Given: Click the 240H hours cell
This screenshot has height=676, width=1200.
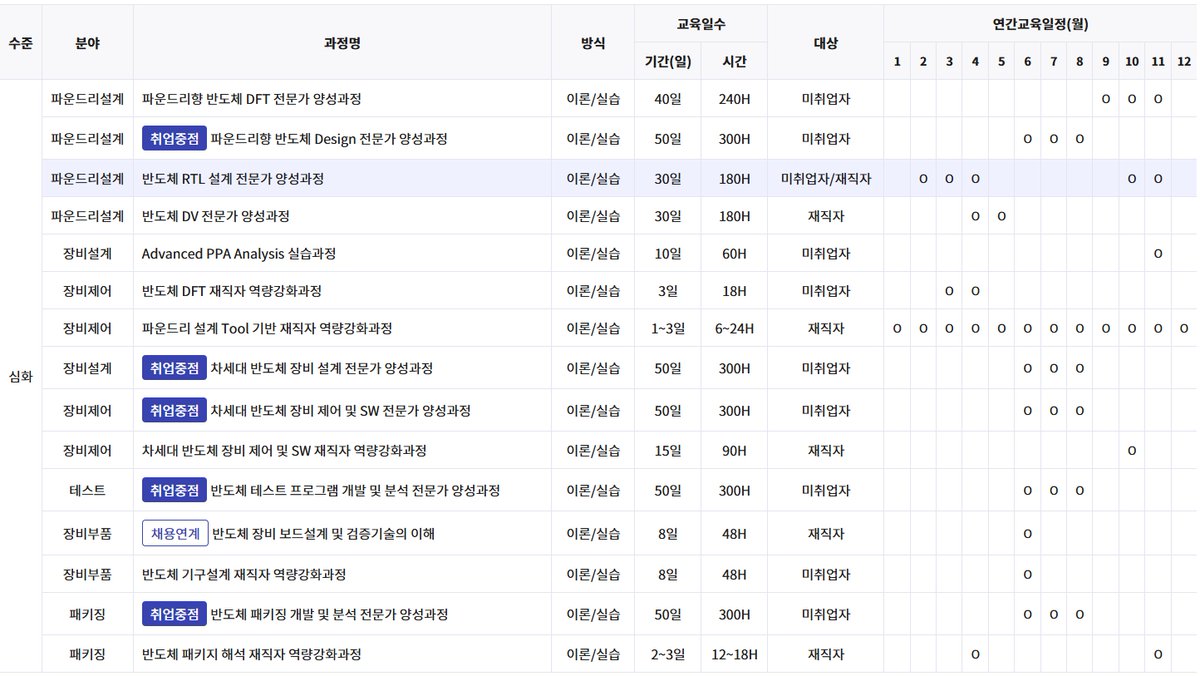Looking at the screenshot, I should point(734,100).
